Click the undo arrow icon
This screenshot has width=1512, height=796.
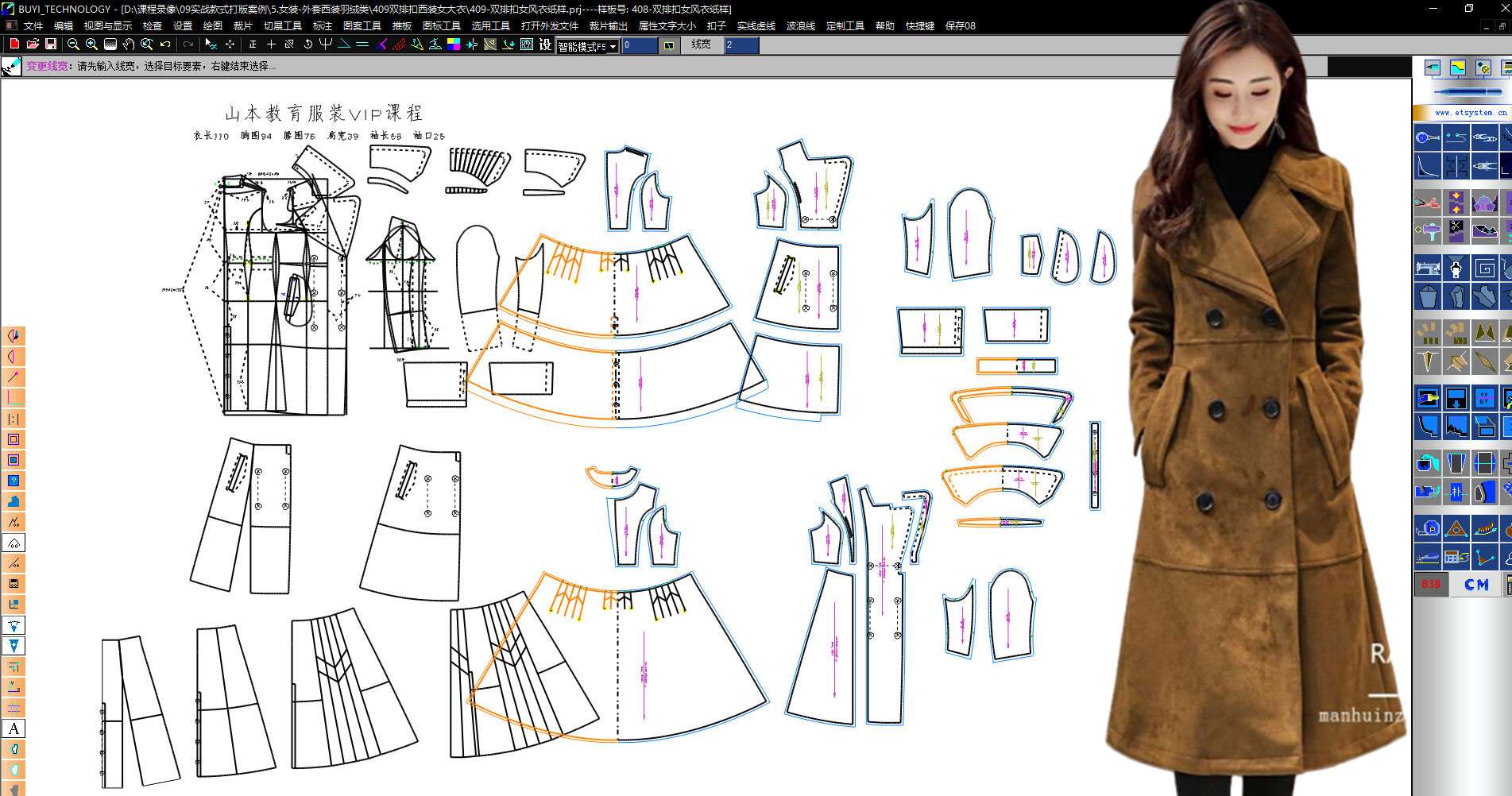coord(165,44)
